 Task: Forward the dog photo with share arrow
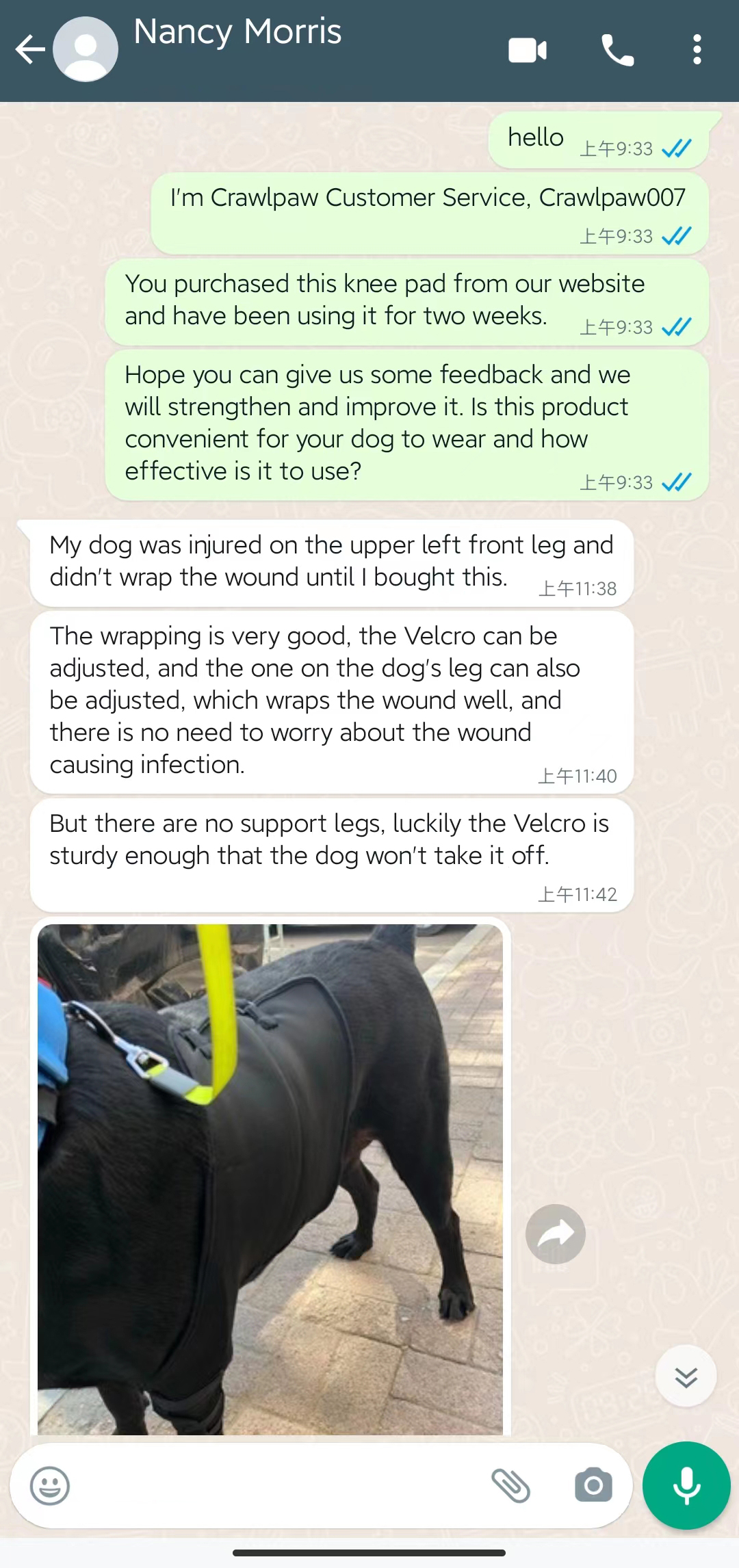(556, 1234)
